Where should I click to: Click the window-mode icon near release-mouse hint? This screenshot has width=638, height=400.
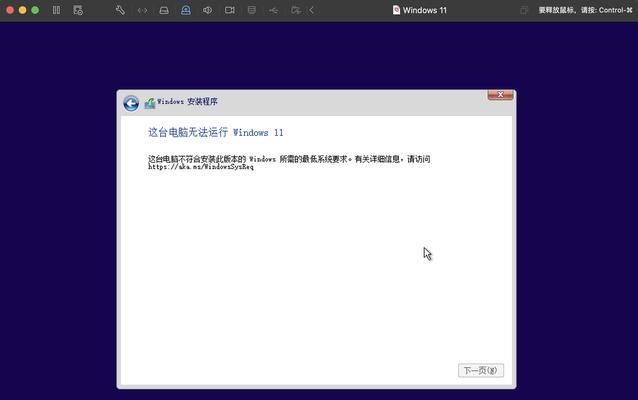coord(524,11)
